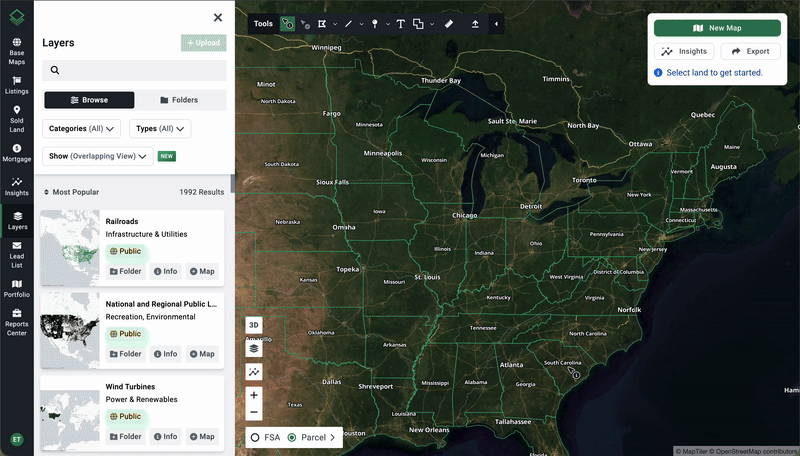Switch to the Folders tab

coord(180,100)
